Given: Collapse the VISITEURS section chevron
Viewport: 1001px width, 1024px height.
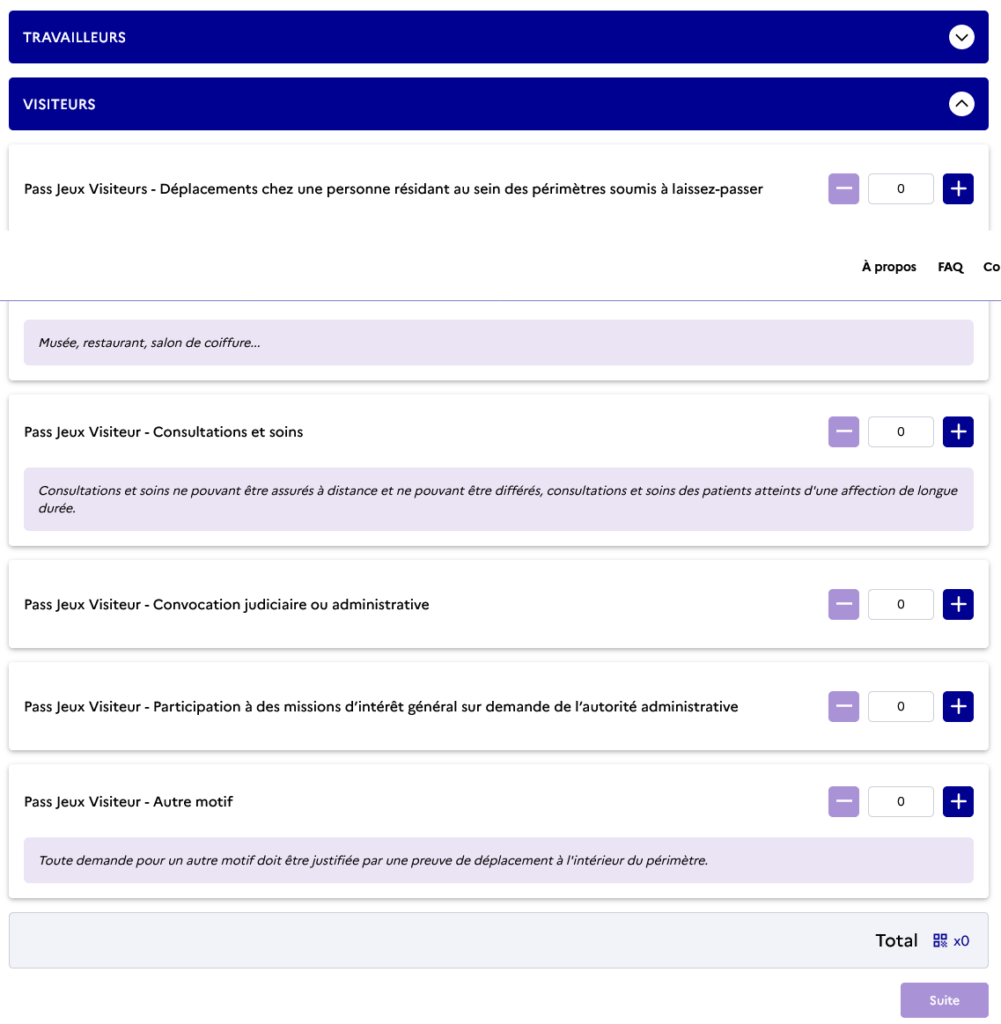Looking at the screenshot, I should coord(961,104).
